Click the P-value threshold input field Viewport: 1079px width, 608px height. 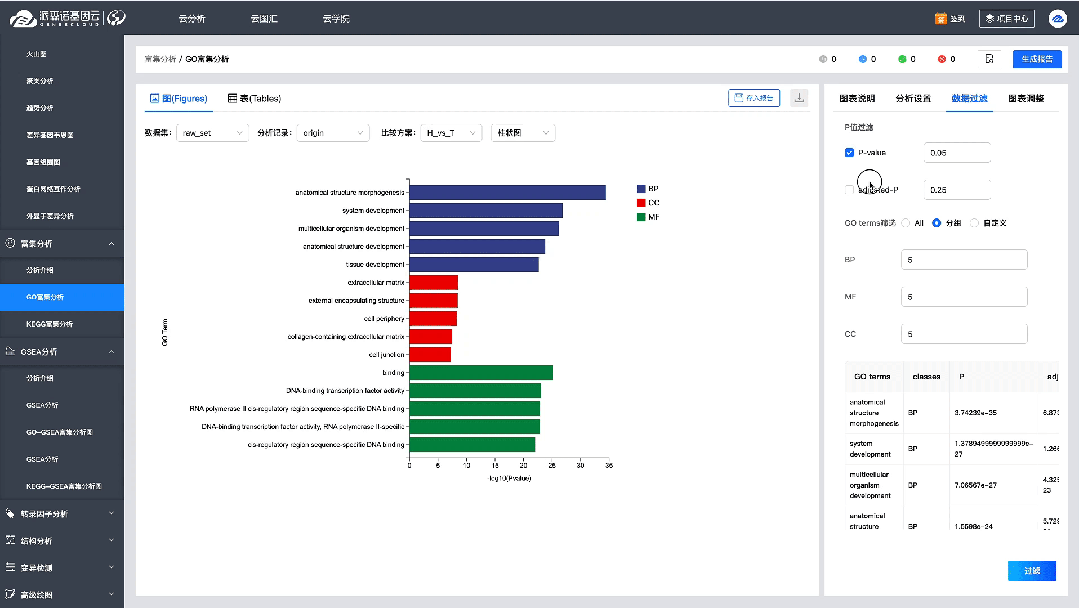(957, 153)
